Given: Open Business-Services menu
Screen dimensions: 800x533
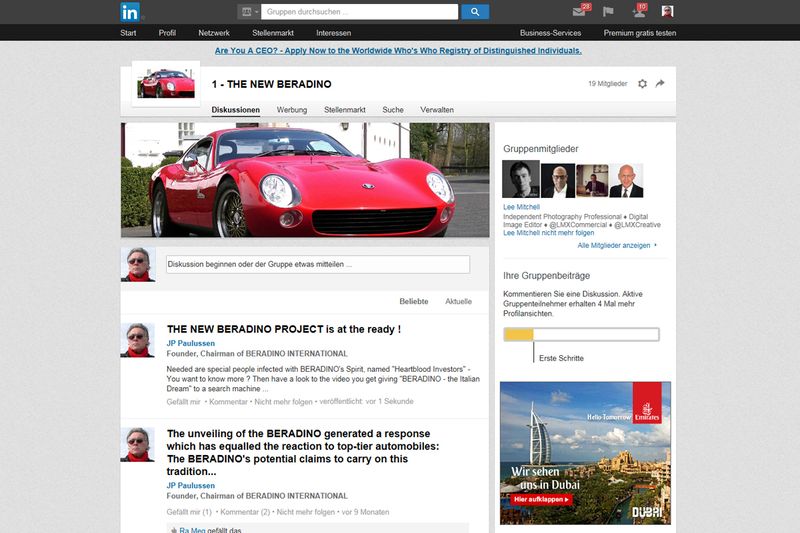Looking at the screenshot, I should (x=551, y=33).
